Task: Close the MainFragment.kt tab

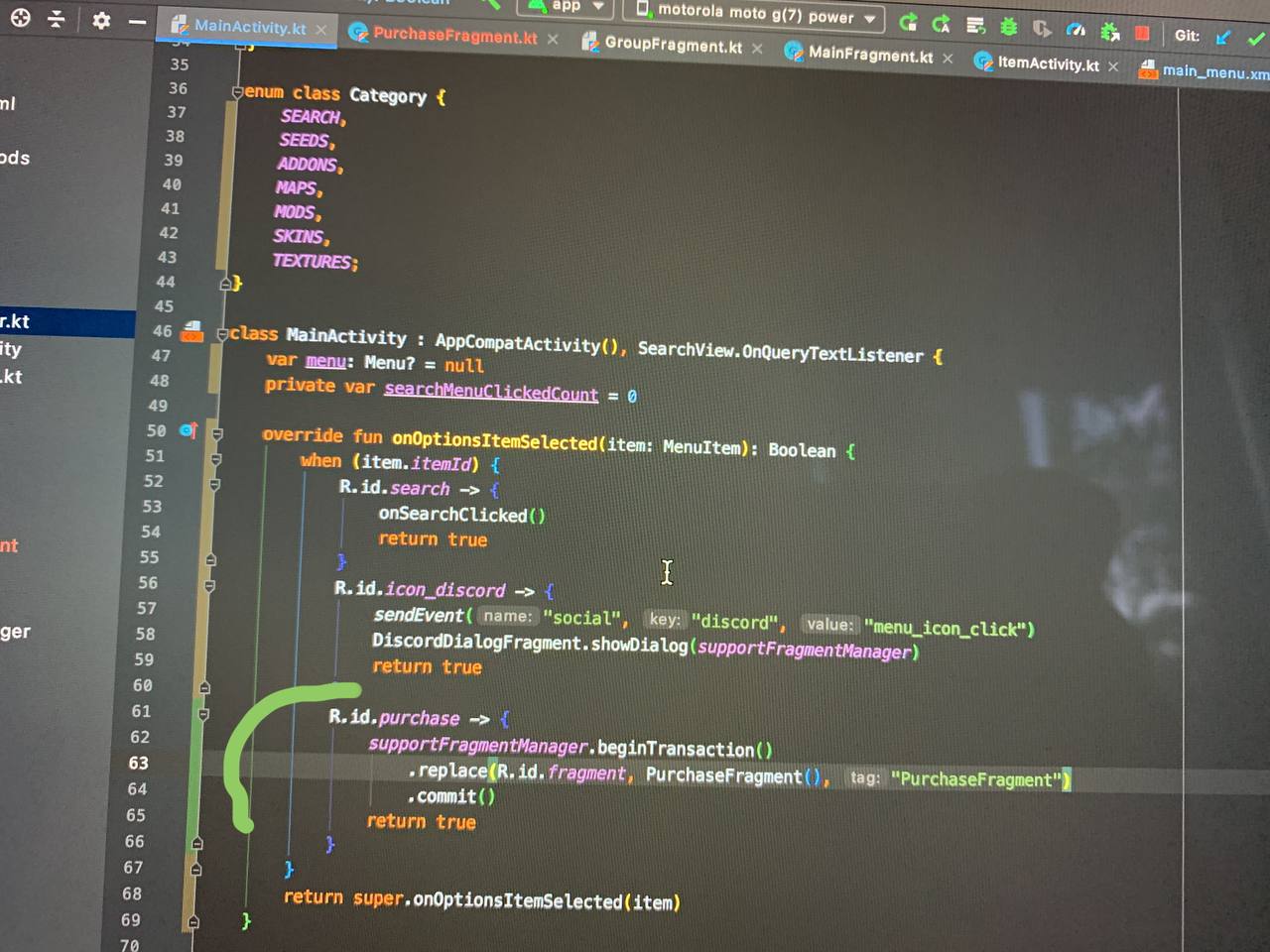Action: [x=948, y=59]
